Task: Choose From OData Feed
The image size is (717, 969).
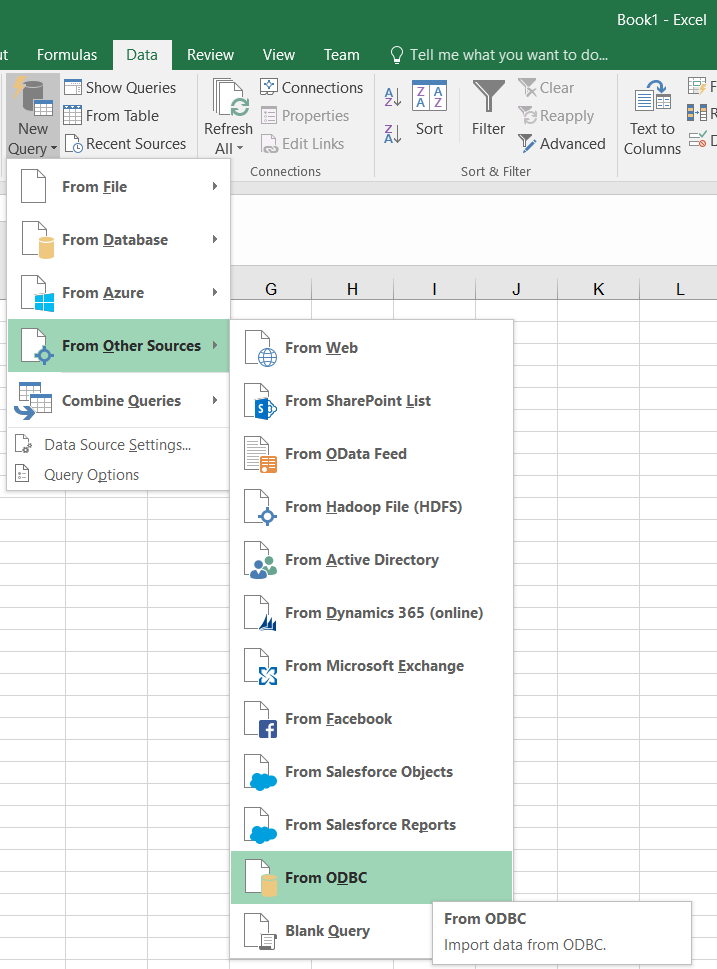Action: click(x=371, y=454)
